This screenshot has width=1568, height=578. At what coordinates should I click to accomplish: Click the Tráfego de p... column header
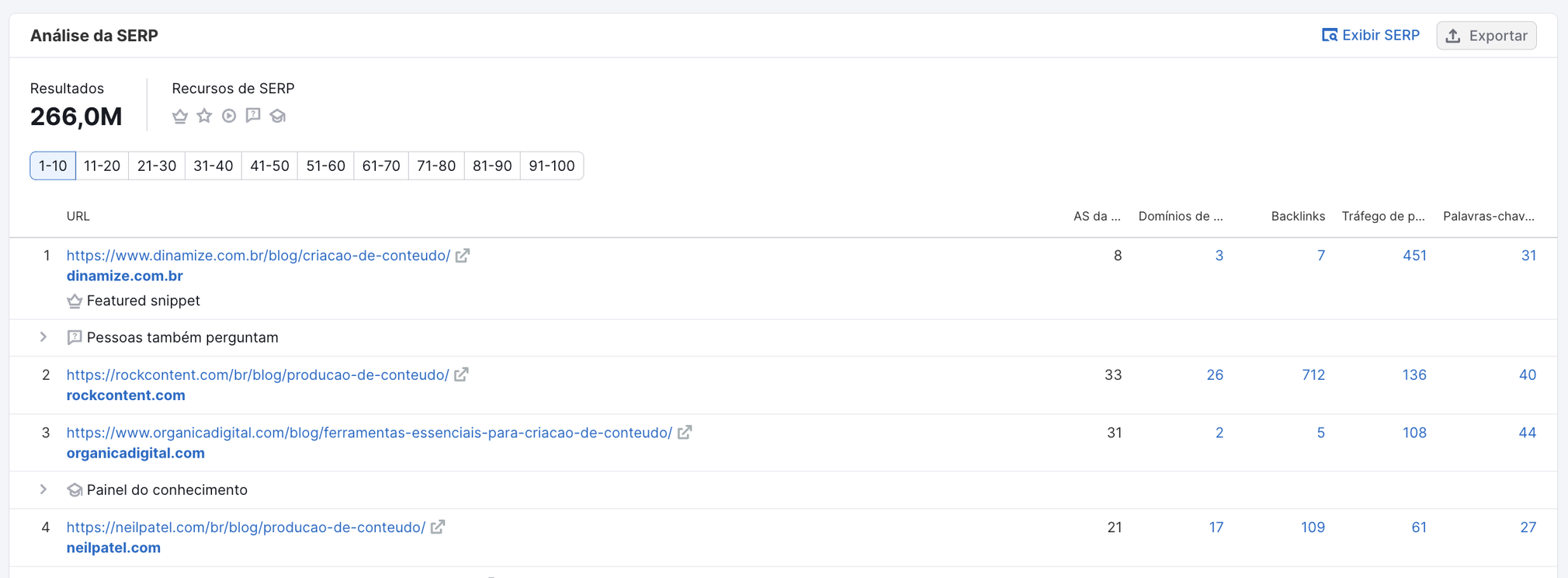pos(1383,216)
